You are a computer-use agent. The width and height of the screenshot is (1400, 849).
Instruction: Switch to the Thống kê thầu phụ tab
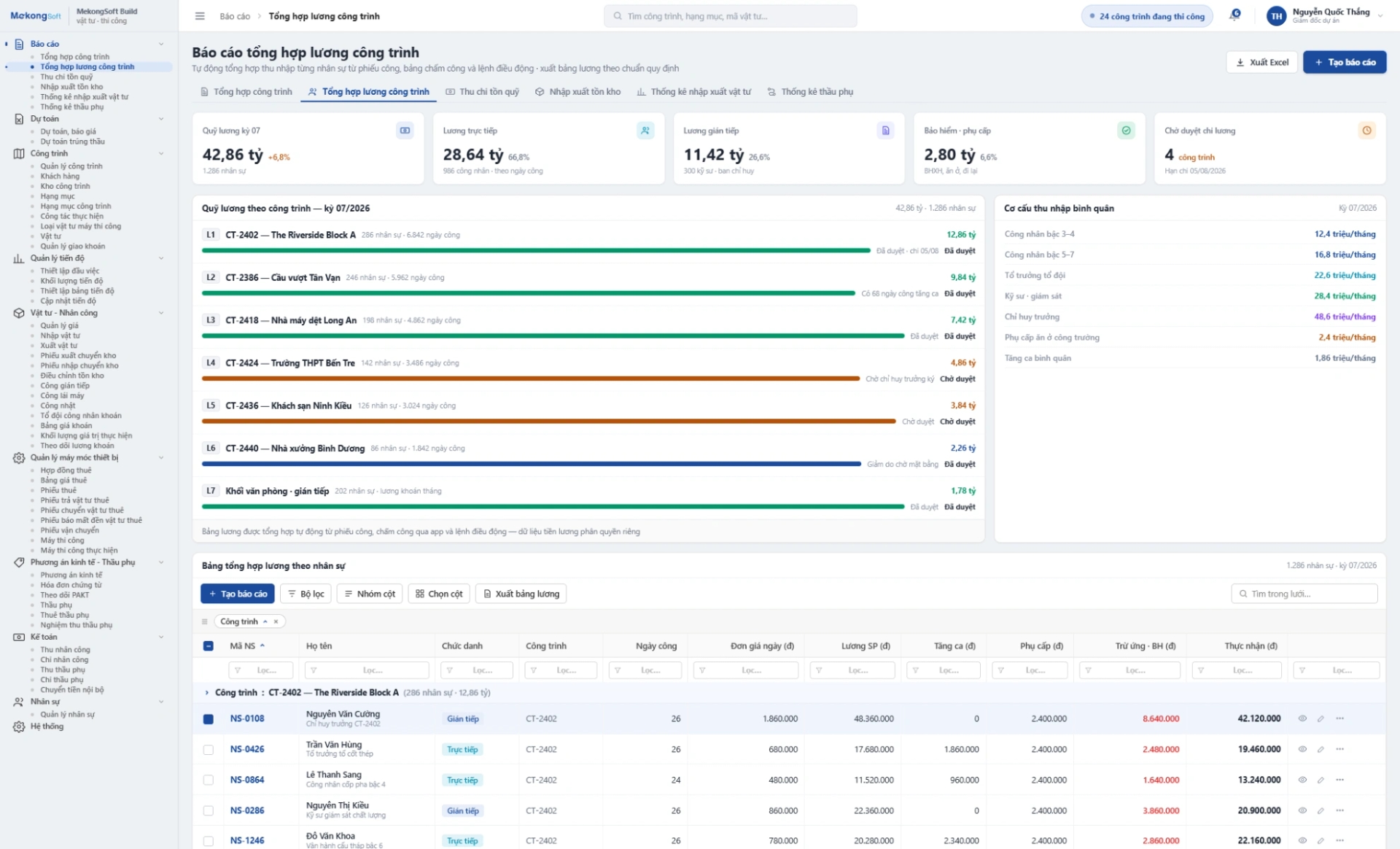click(x=810, y=92)
